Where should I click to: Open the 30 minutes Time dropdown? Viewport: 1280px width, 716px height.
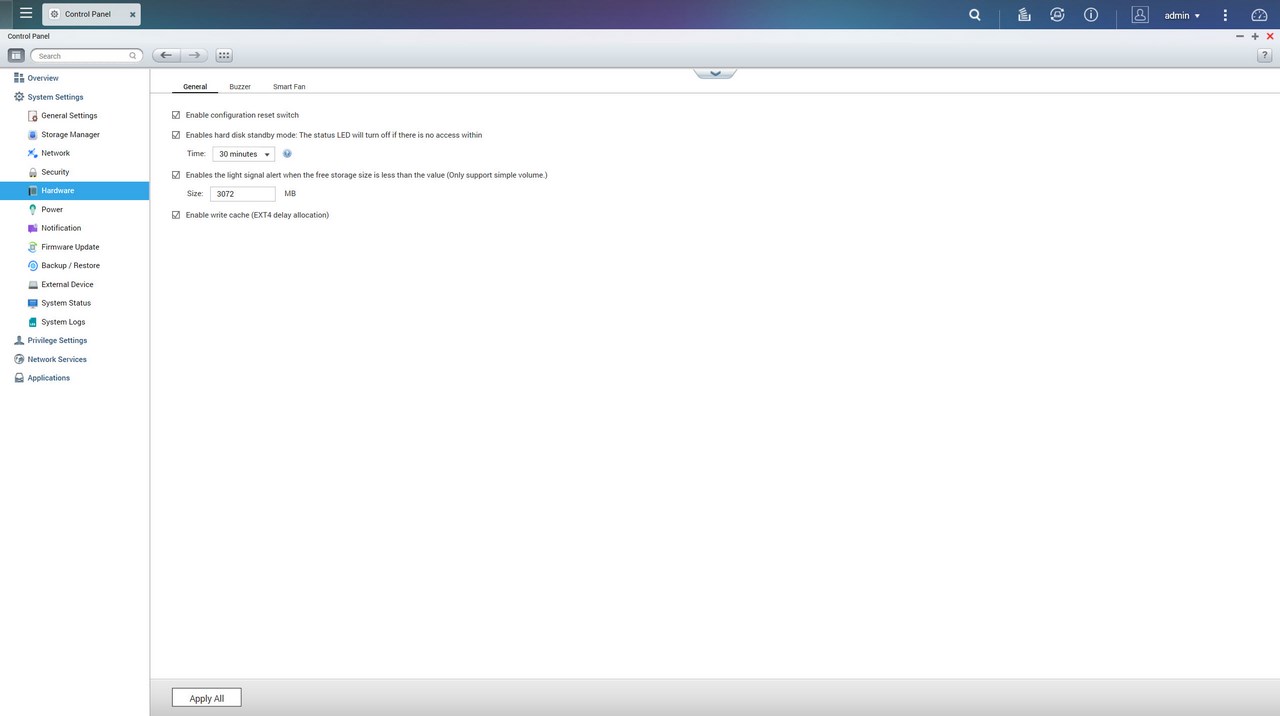pos(243,154)
